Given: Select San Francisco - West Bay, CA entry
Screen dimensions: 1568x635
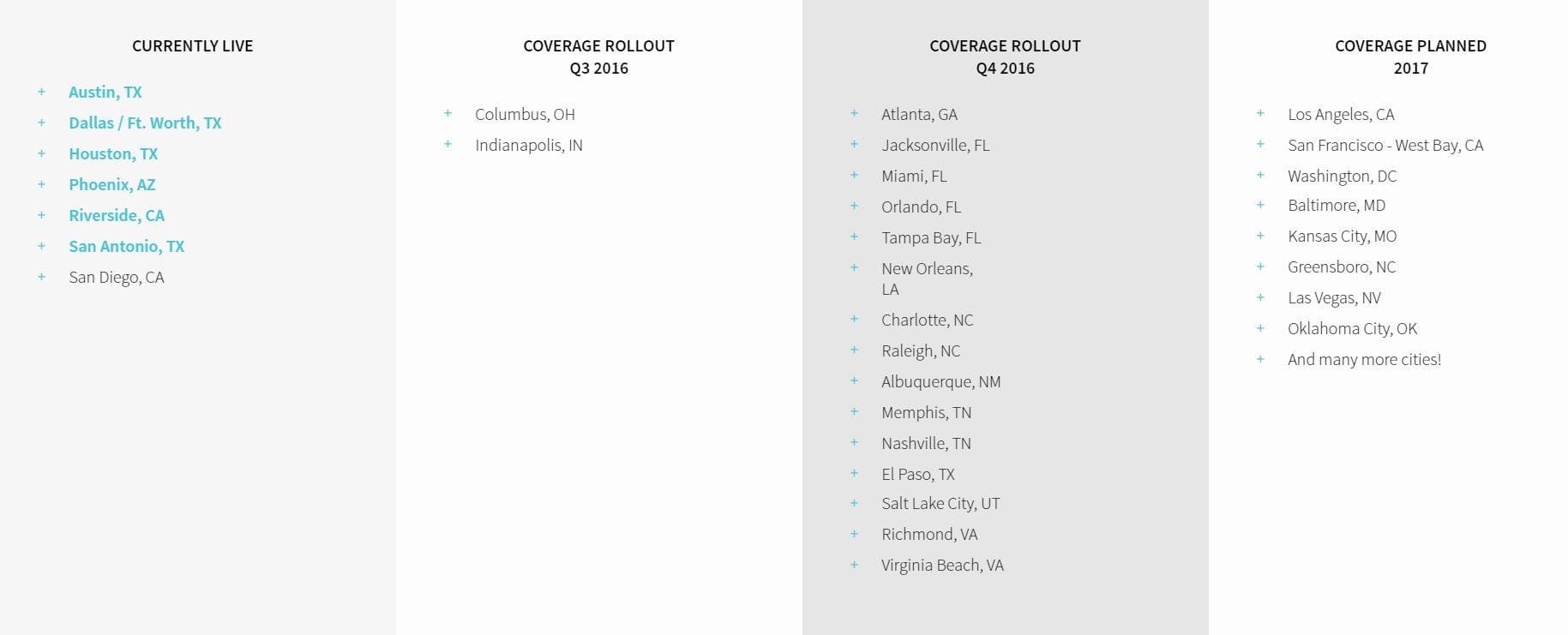Looking at the screenshot, I should [1385, 146].
